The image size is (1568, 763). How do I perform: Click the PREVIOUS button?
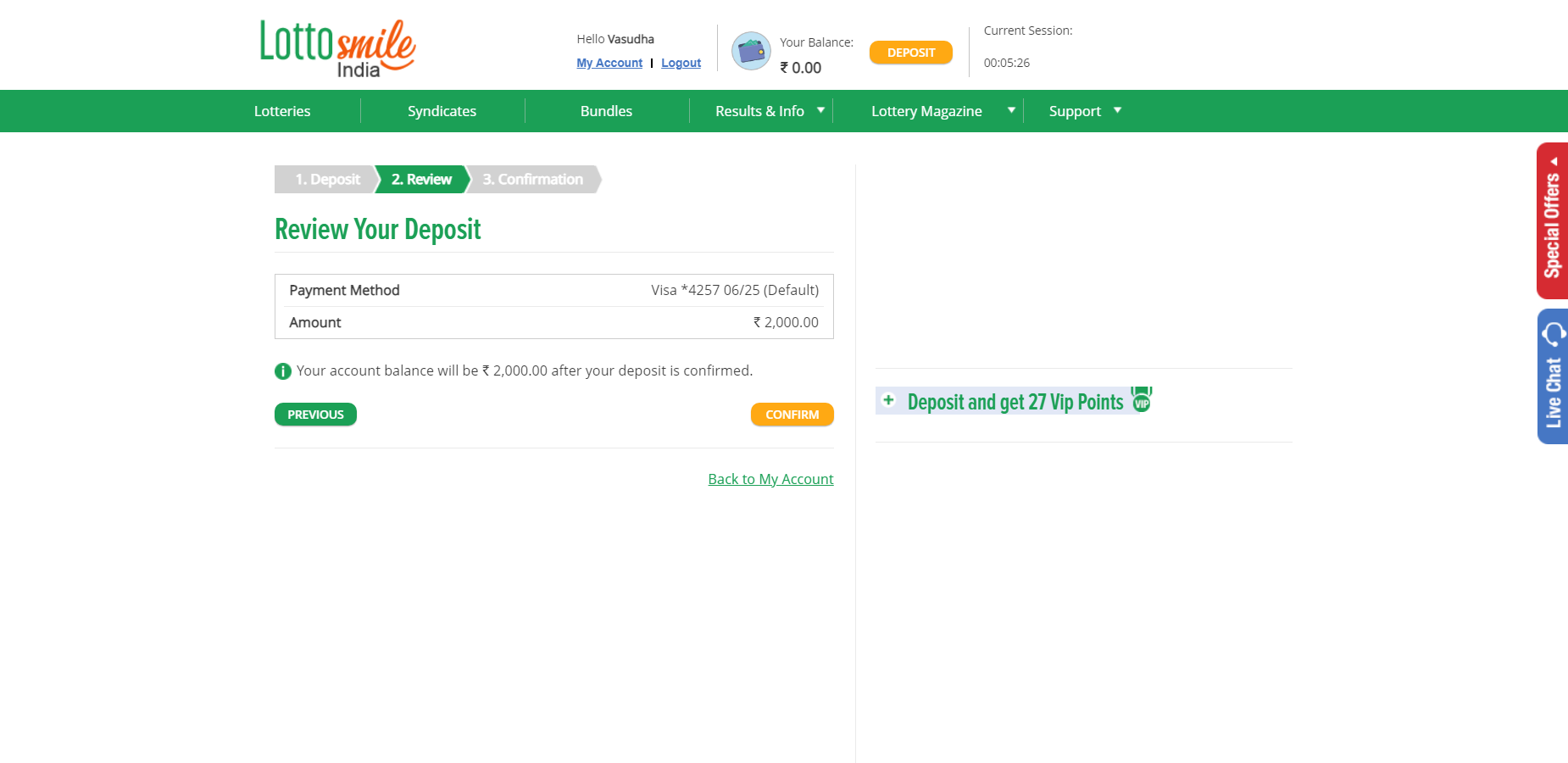pyautogui.click(x=315, y=415)
